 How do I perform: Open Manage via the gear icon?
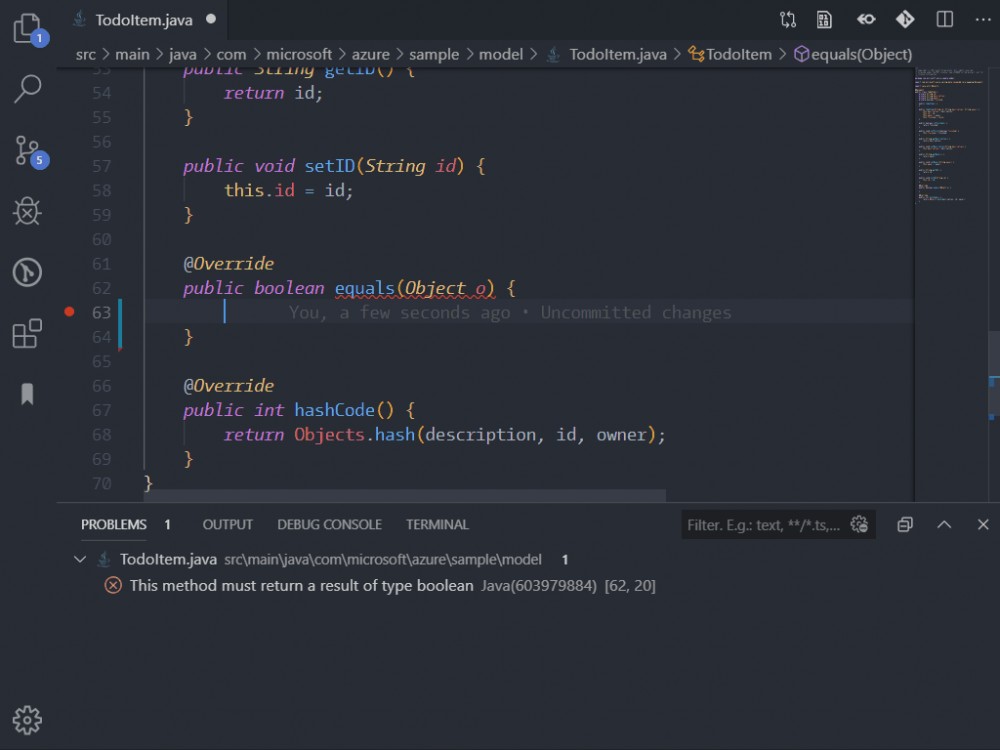click(x=27, y=719)
